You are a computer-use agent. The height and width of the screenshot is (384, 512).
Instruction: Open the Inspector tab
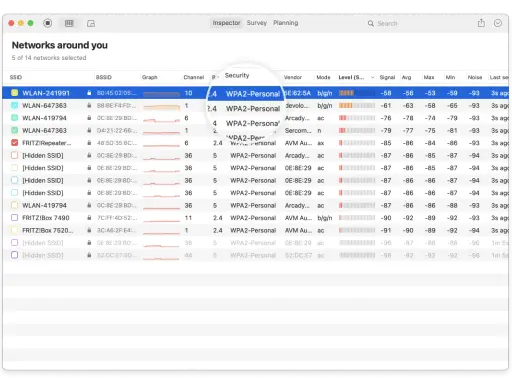[x=226, y=23]
